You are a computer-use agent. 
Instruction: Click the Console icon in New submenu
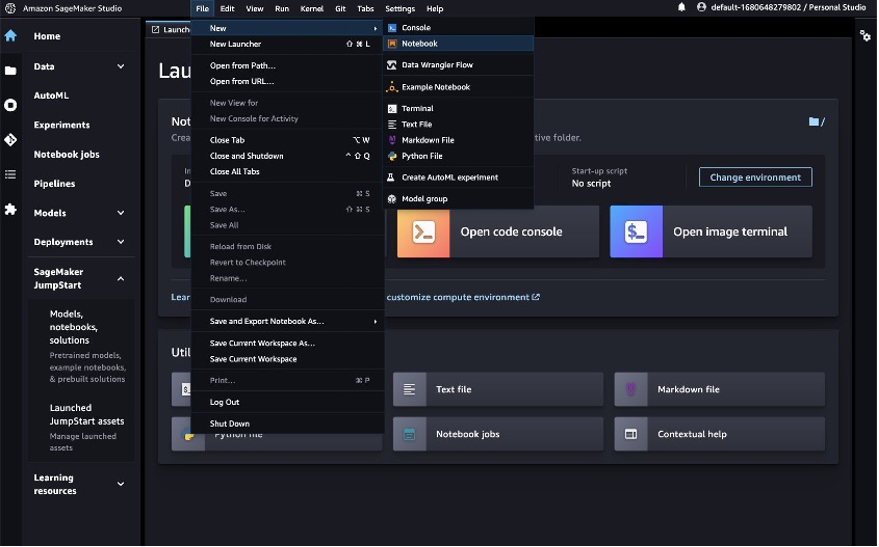click(x=392, y=27)
